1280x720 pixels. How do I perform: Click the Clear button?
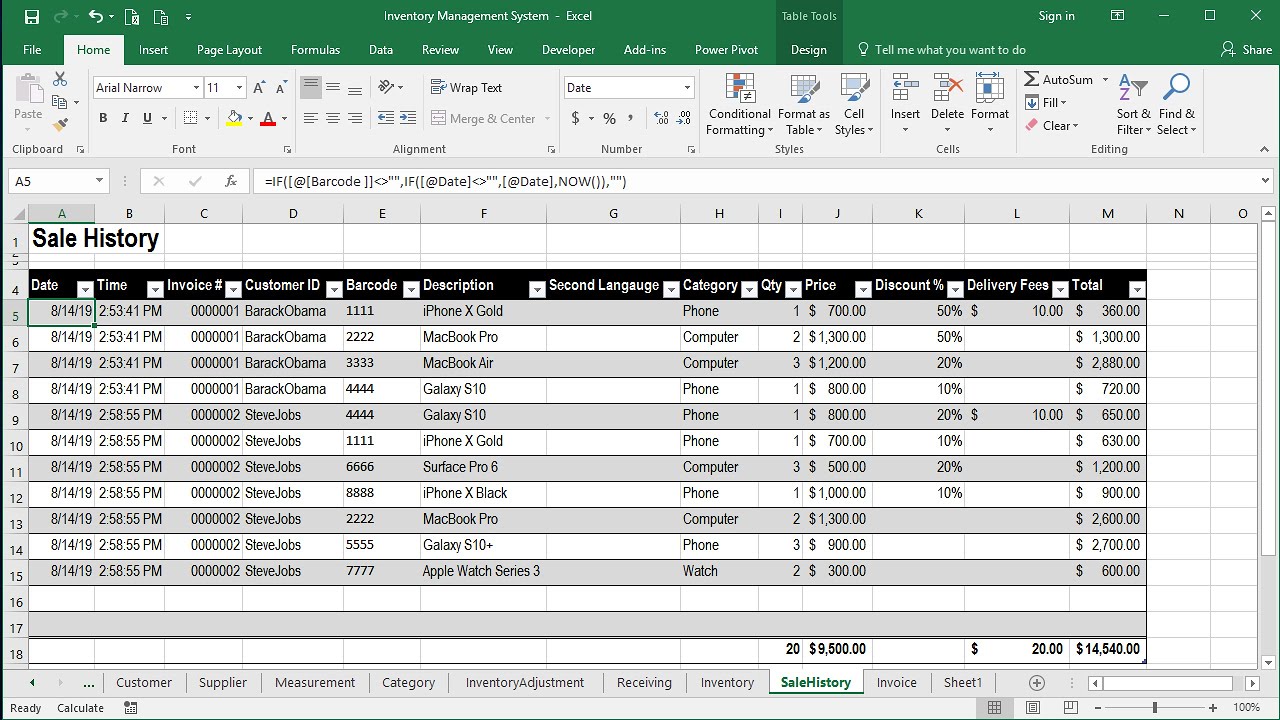click(1052, 126)
